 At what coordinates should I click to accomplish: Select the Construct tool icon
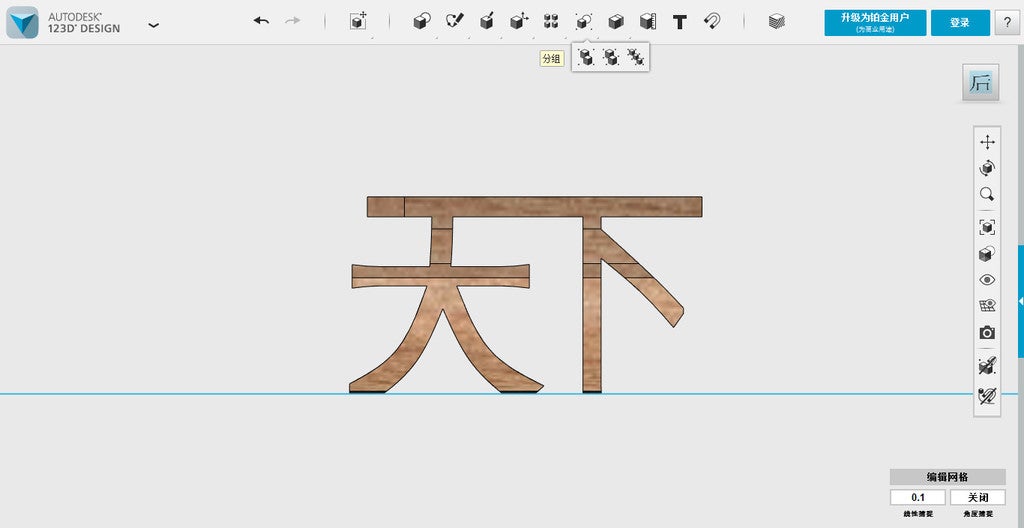pyautogui.click(x=487, y=22)
